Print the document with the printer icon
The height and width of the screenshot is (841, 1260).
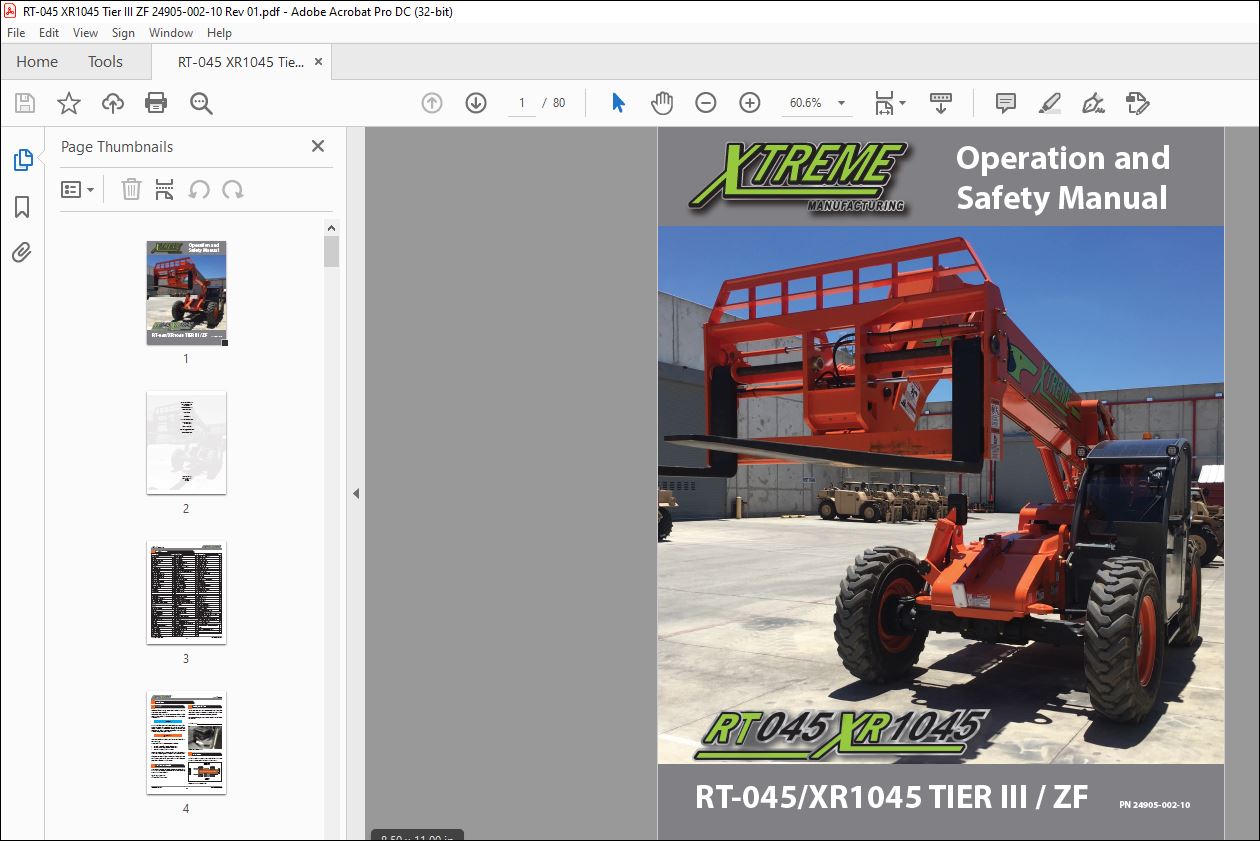[x=156, y=103]
